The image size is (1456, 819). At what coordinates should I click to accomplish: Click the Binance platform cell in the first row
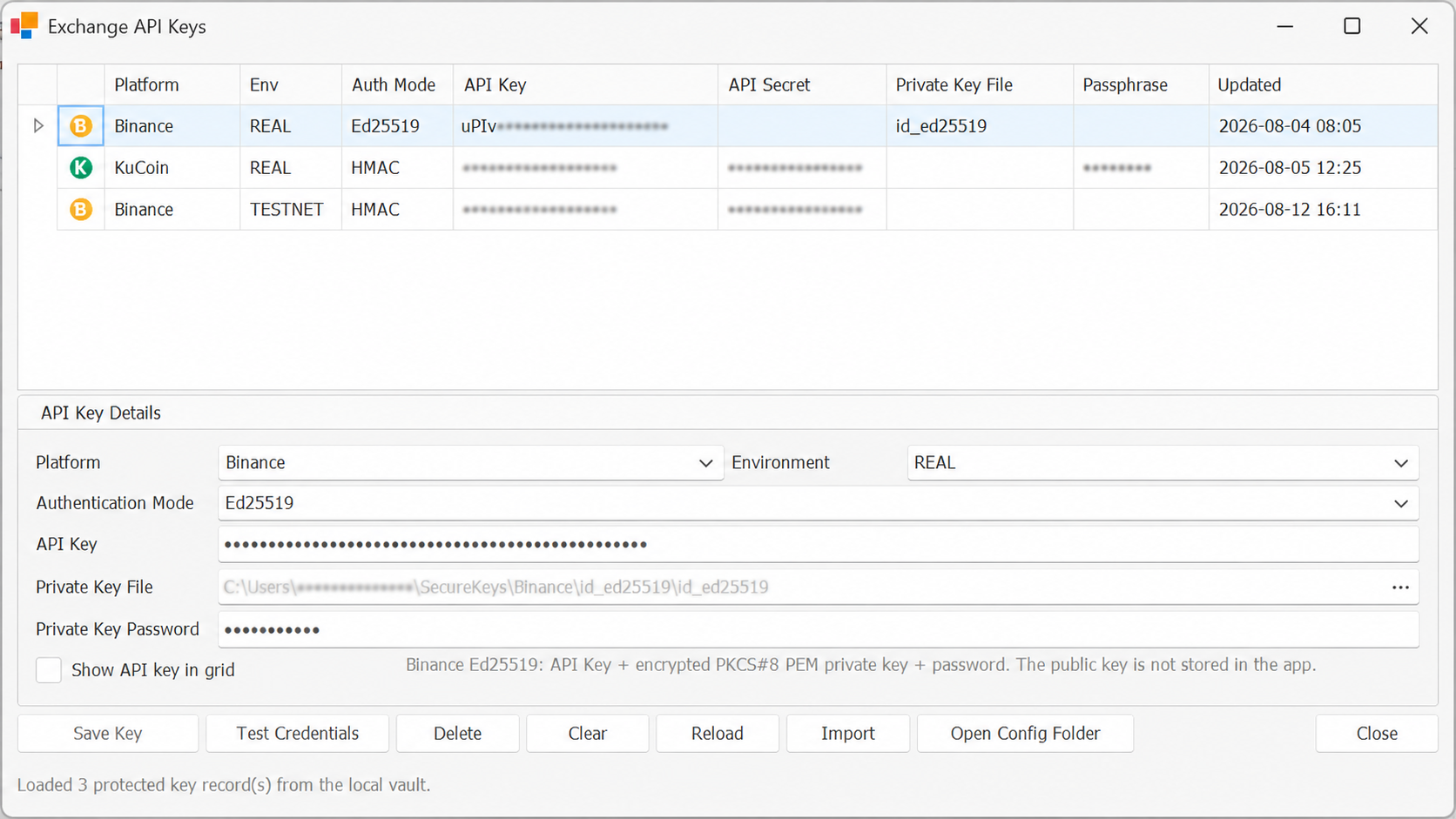click(172, 126)
